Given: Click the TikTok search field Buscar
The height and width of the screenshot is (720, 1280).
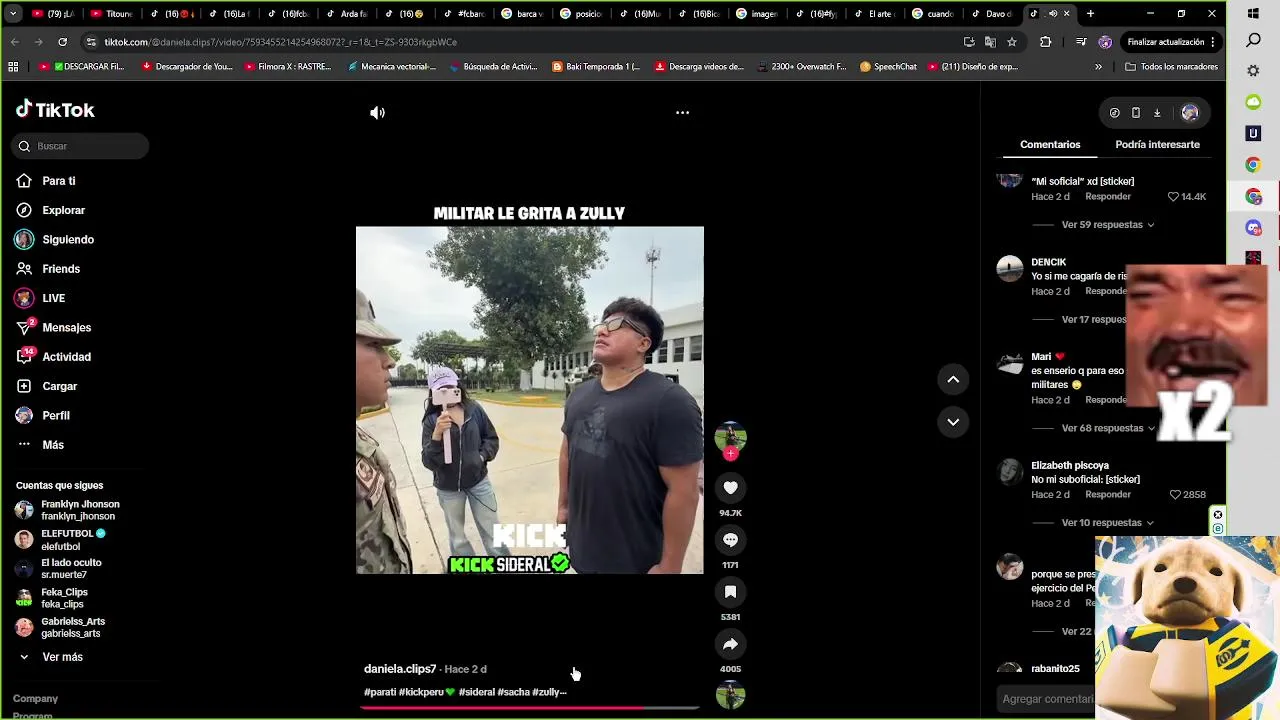Looking at the screenshot, I should coord(82,146).
